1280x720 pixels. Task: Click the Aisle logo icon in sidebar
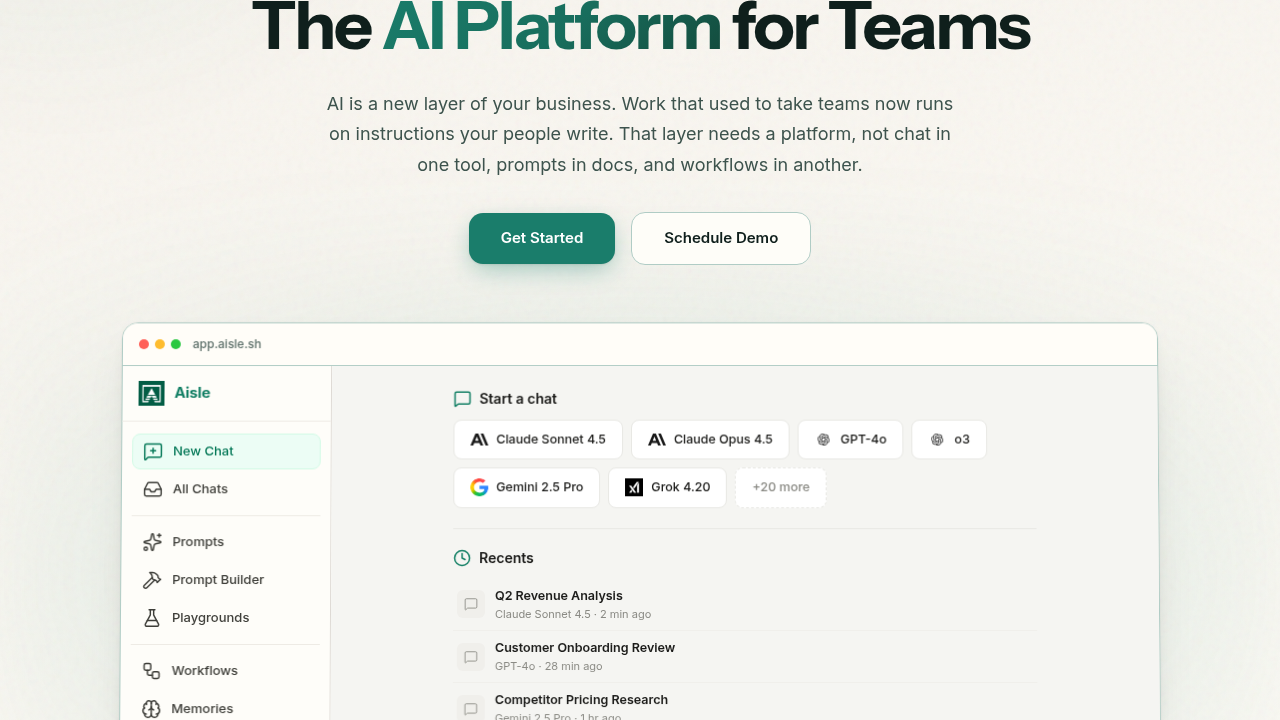pyautogui.click(x=151, y=393)
